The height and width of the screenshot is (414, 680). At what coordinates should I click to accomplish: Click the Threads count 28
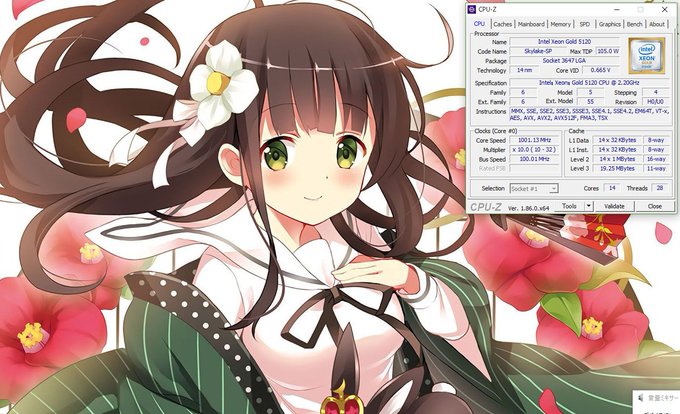pos(660,188)
